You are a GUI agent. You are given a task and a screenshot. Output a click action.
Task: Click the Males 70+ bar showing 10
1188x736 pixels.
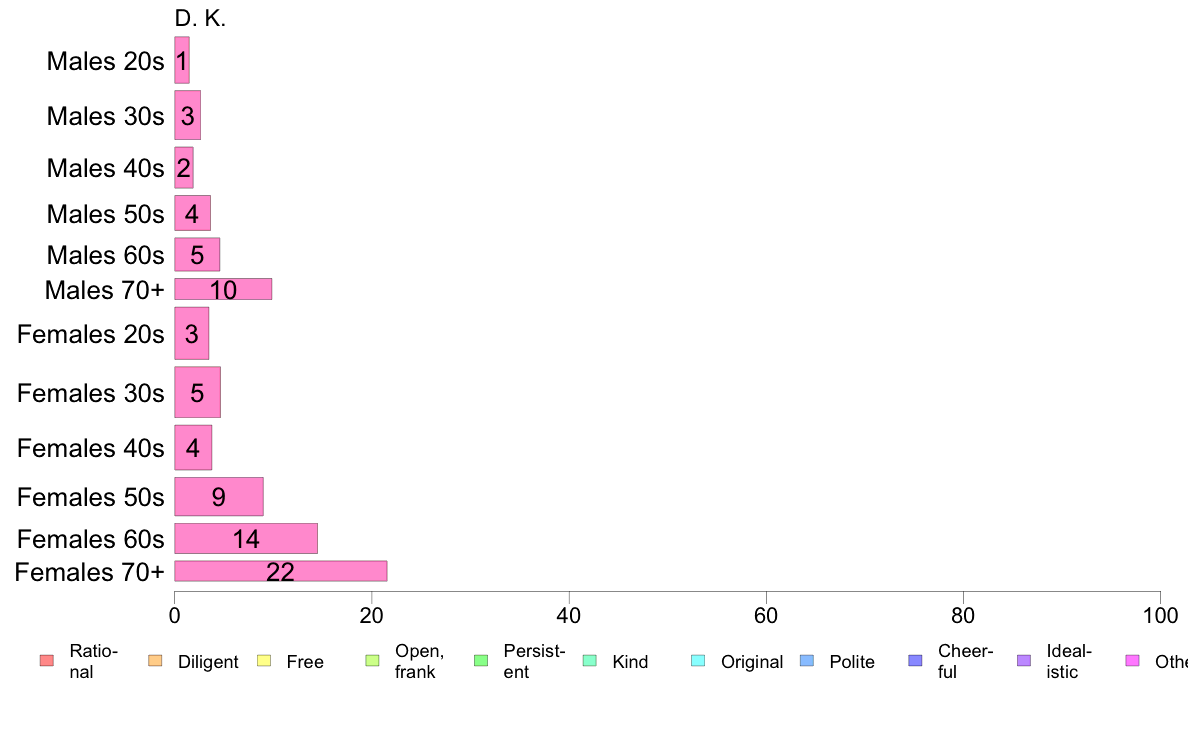[x=223, y=289]
